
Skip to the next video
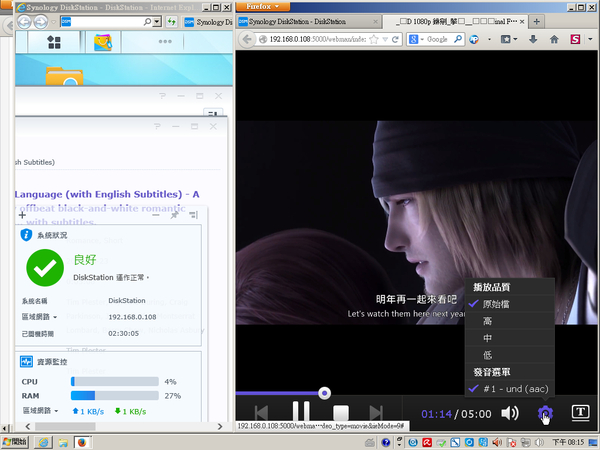377,412
